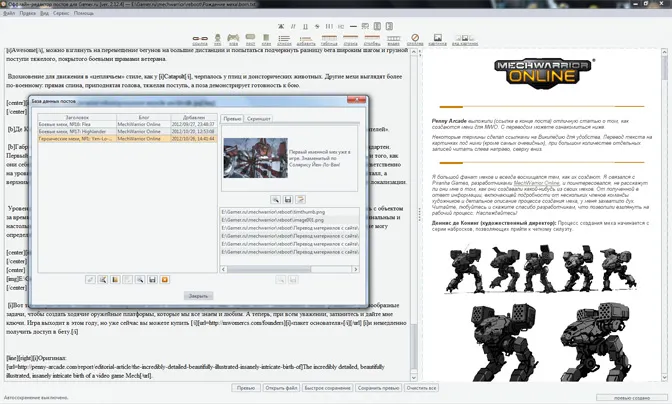Click the magnifier icon below the preview image

pos(273,199)
